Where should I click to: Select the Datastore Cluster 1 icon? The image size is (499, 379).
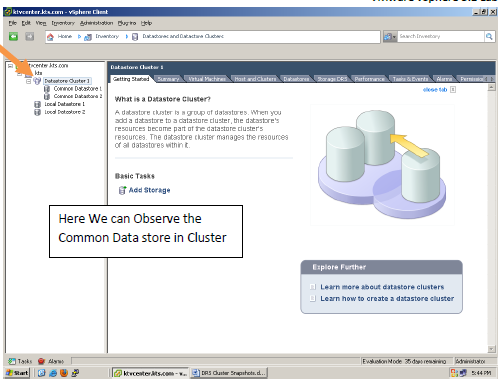coord(37,81)
